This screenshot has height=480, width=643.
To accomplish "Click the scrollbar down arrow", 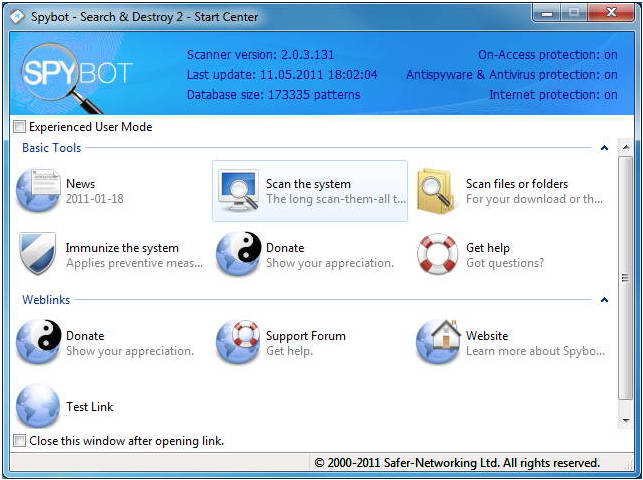I will (x=626, y=421).
